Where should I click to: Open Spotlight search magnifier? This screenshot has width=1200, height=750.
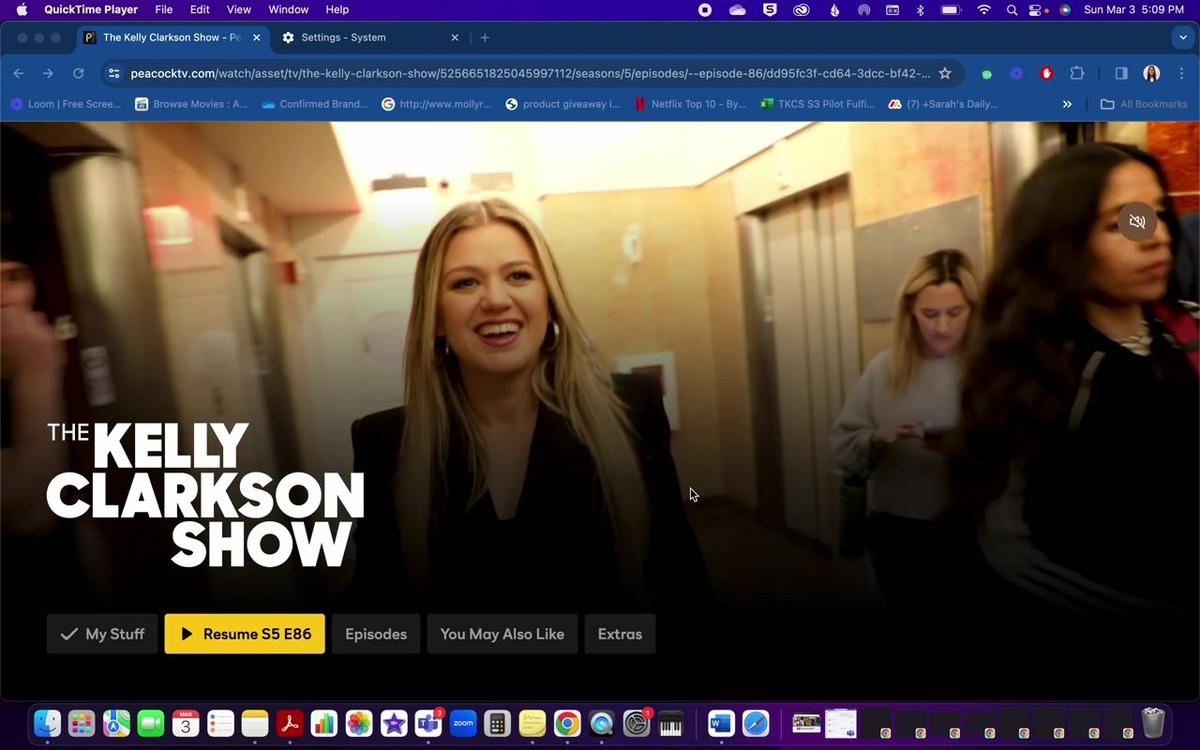point(1012,10)
